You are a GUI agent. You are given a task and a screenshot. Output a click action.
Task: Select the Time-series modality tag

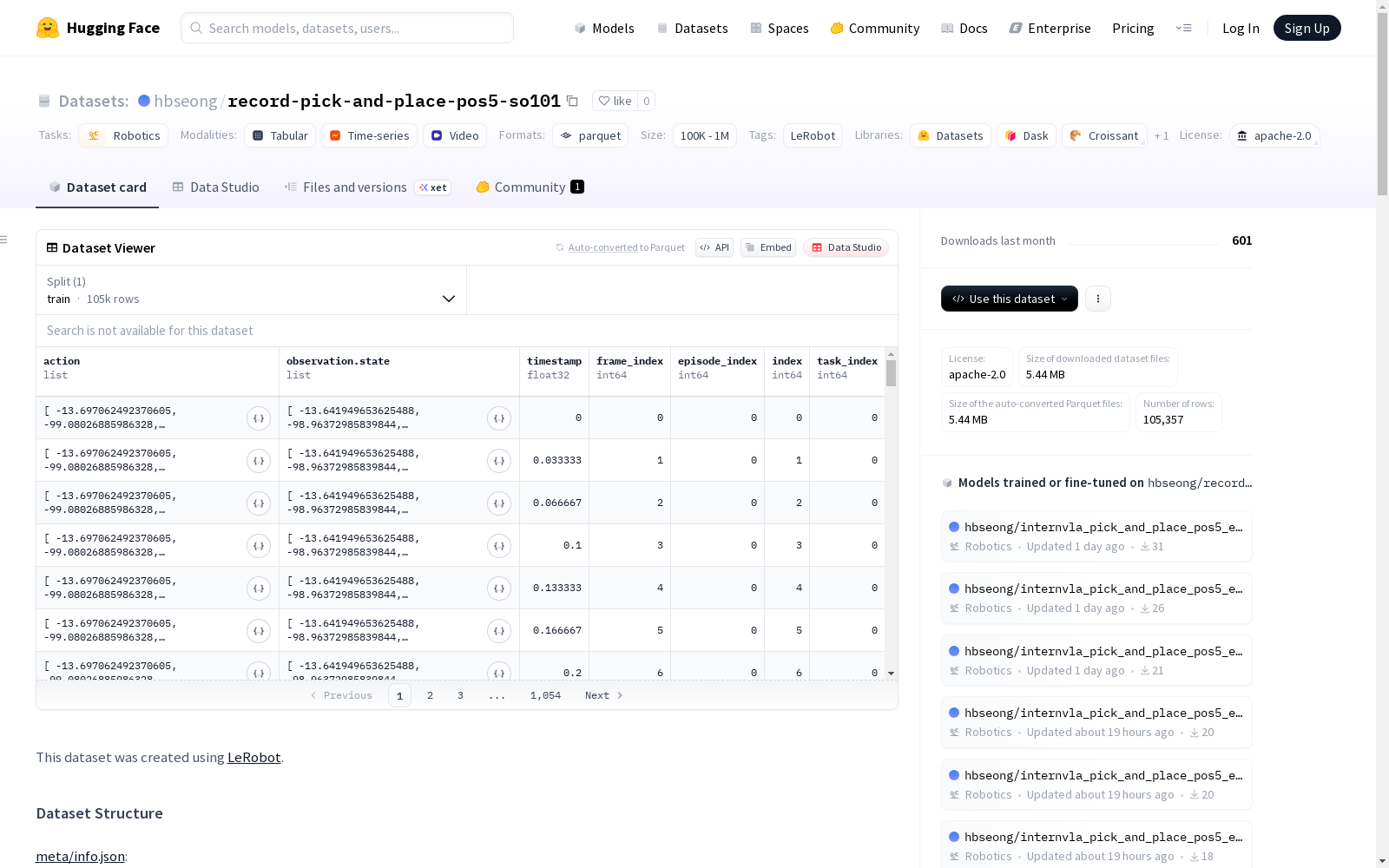click(x=369, y=135)
